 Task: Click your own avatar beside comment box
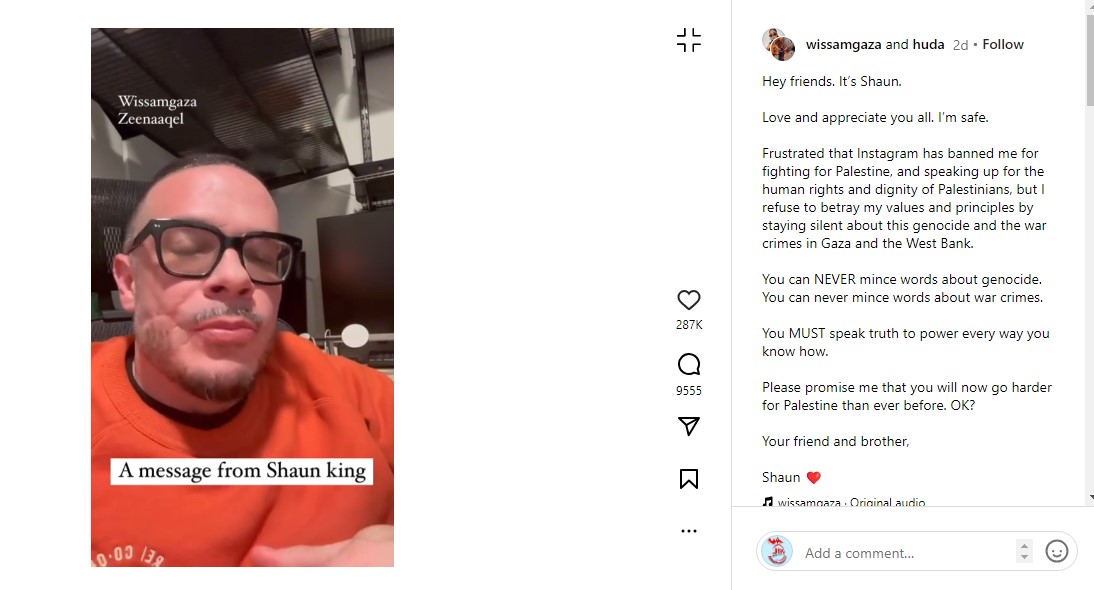coord(777,551)
